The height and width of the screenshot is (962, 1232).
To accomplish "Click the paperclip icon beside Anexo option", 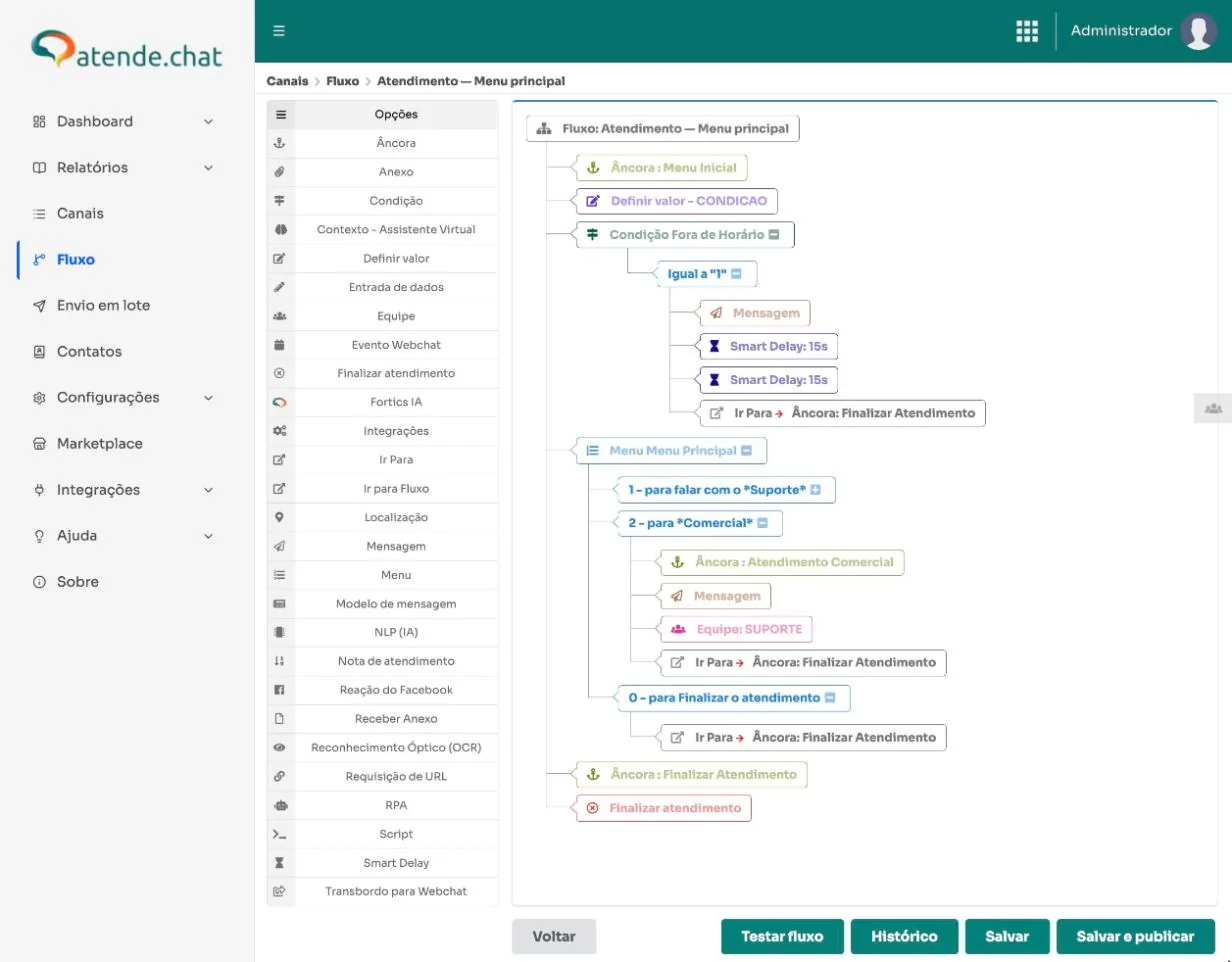I will (280, 172).
